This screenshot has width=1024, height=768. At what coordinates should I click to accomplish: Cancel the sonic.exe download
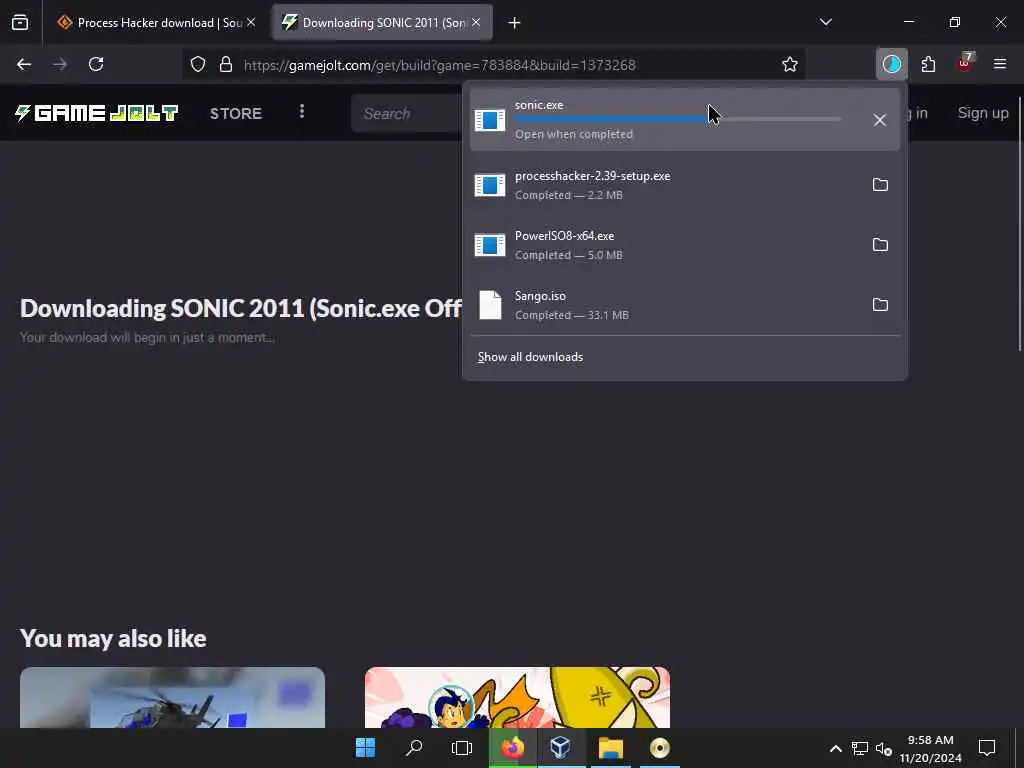point(880,120)
